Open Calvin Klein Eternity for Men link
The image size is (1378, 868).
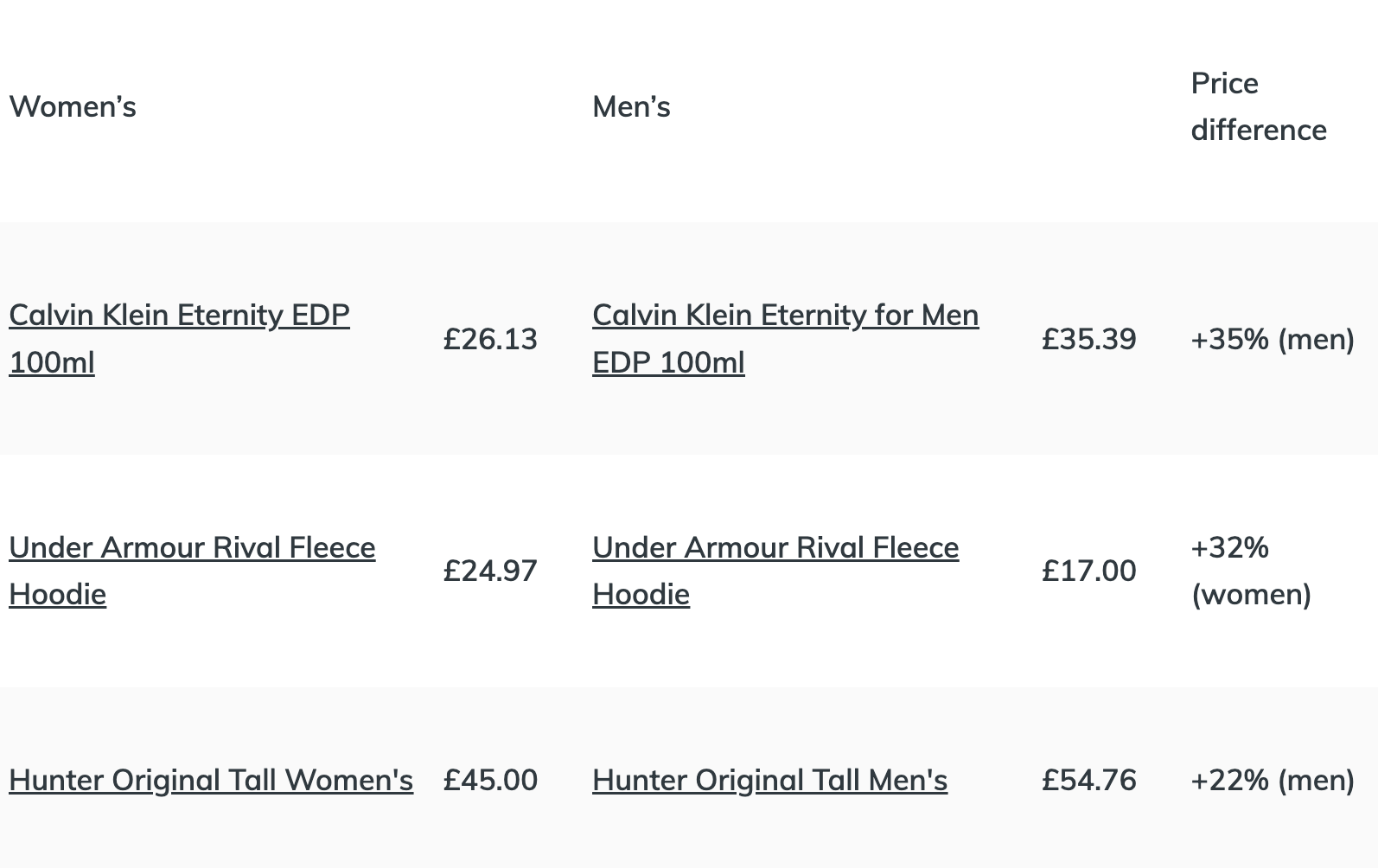point(785,316)
